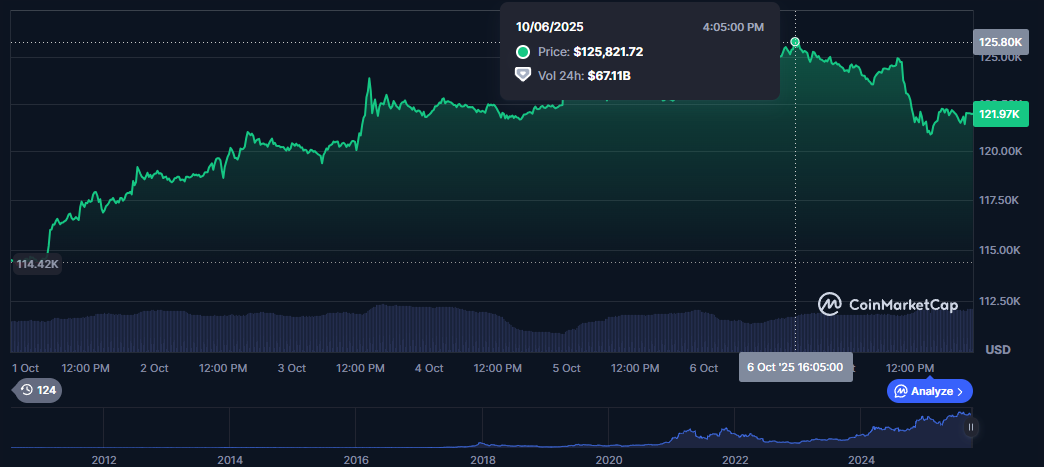Click the 3 Oct label on time axis
This screenshot has width=1044, height=467.
291,368
